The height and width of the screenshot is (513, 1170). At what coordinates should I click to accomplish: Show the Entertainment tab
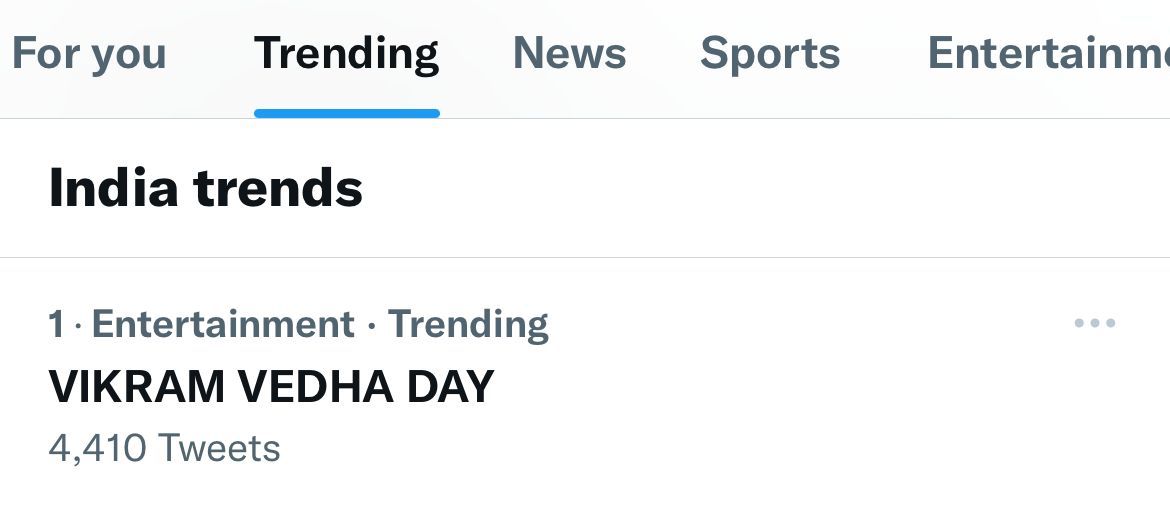click(x=1046, y=53)
